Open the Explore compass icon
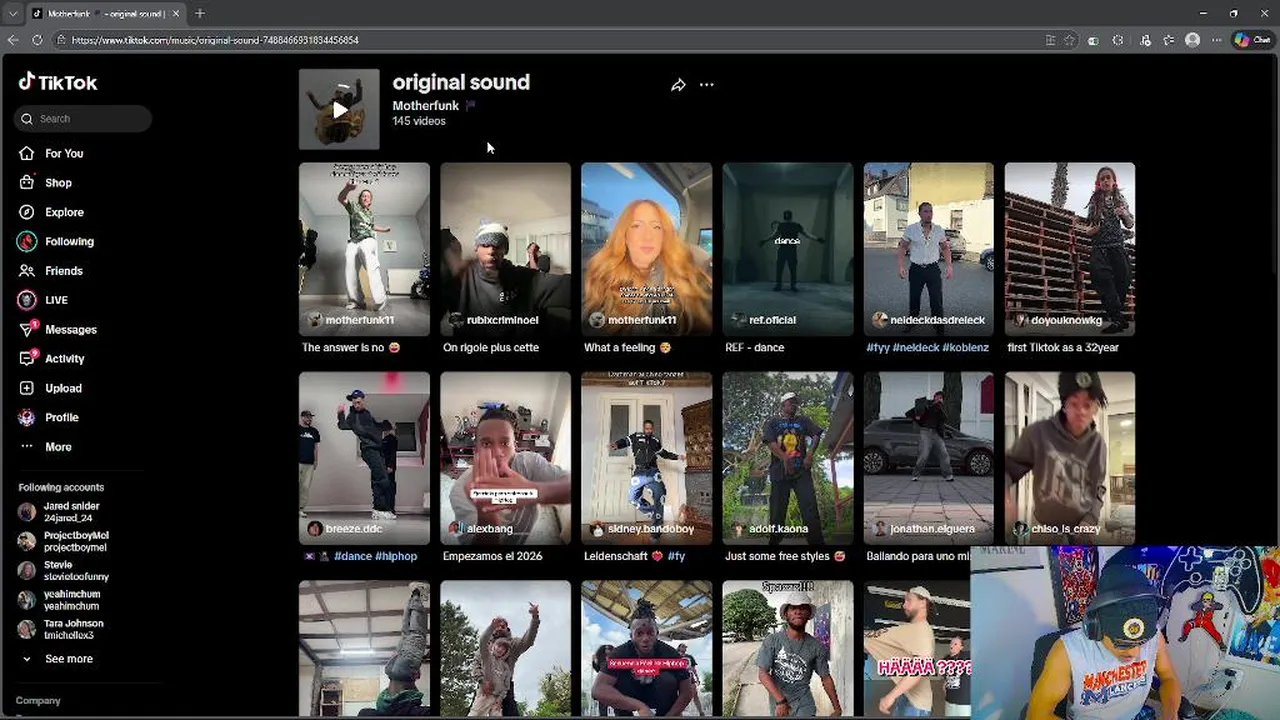This screenshot has width=1280, height=720. (27, 212)
